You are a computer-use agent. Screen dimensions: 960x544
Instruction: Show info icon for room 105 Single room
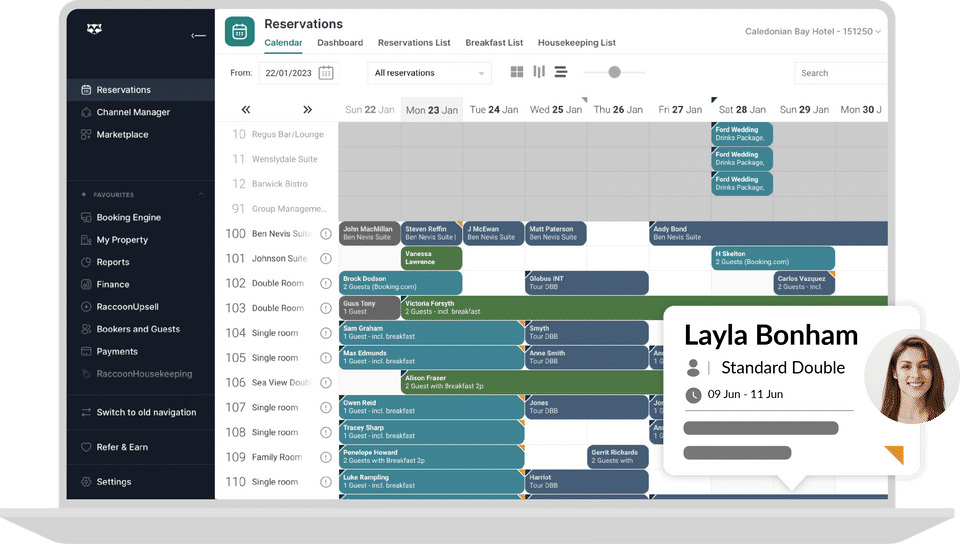(326, 358)
